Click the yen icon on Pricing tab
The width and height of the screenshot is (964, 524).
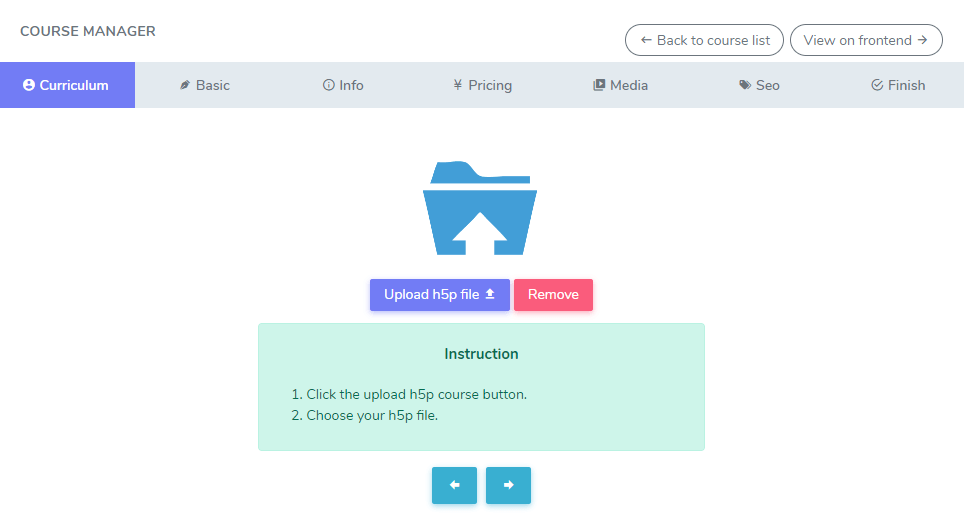pyautogui.click(x=457, y=85)
